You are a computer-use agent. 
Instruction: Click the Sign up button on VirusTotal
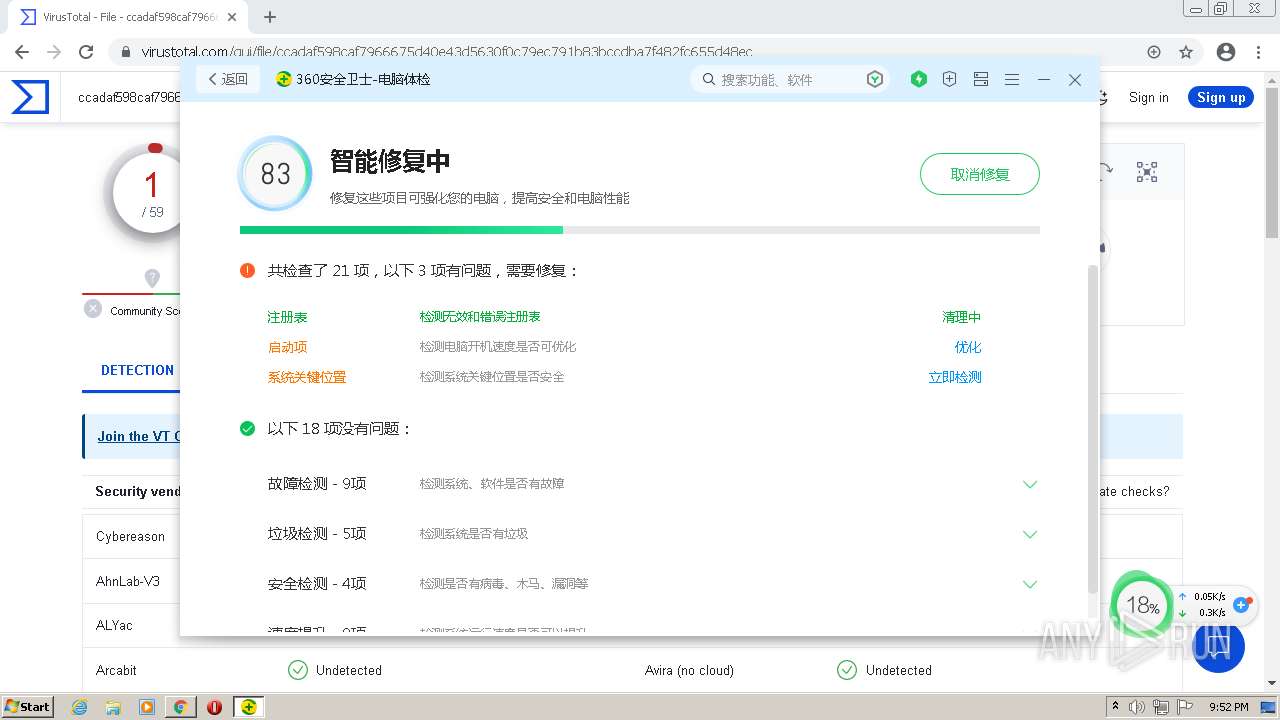(1221, 97)
